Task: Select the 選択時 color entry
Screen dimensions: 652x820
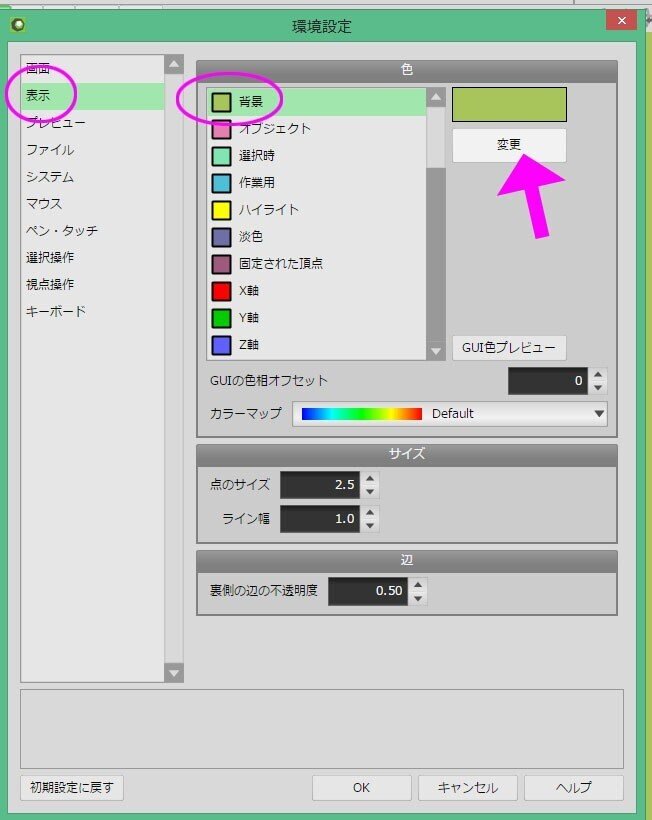Action: point(316,156)
